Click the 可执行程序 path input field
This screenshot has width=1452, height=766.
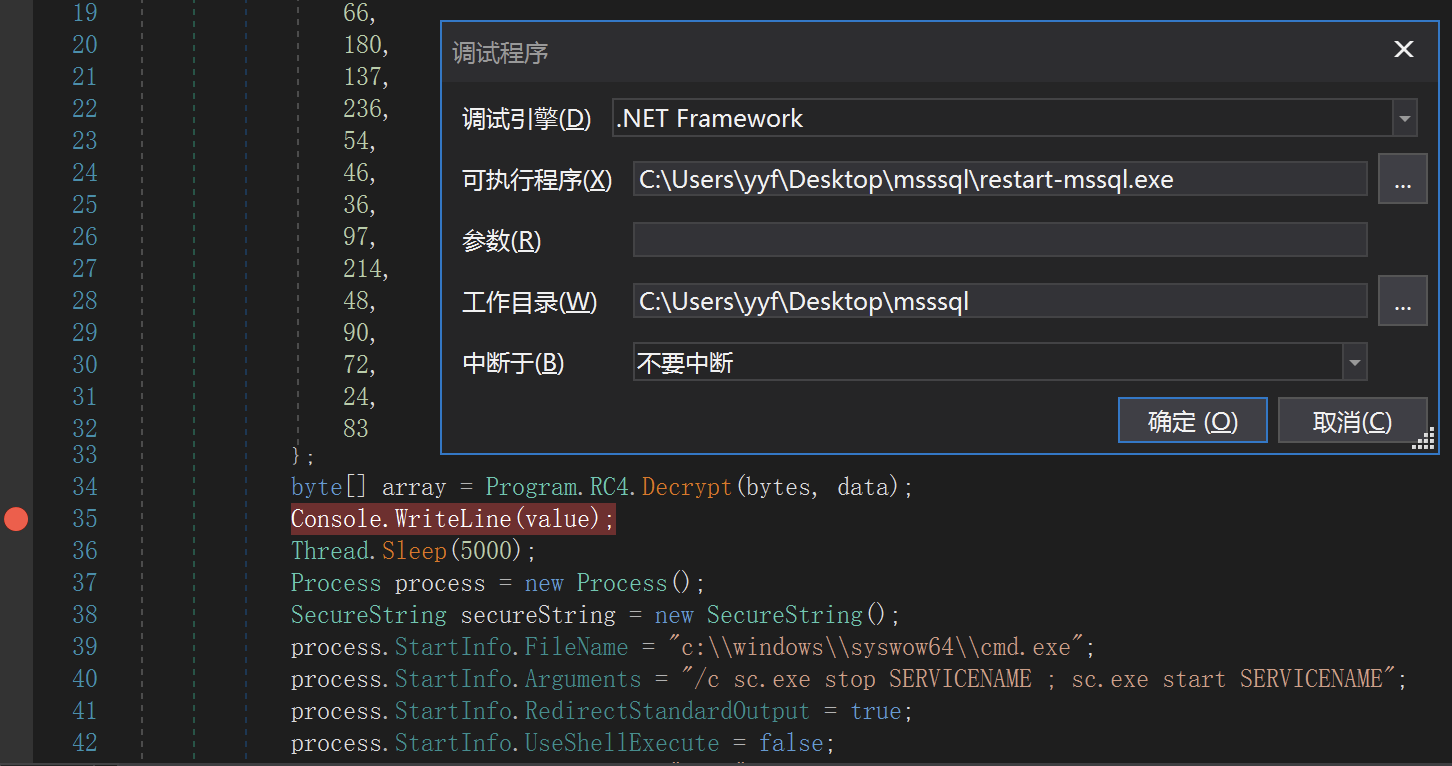point(999,180)
